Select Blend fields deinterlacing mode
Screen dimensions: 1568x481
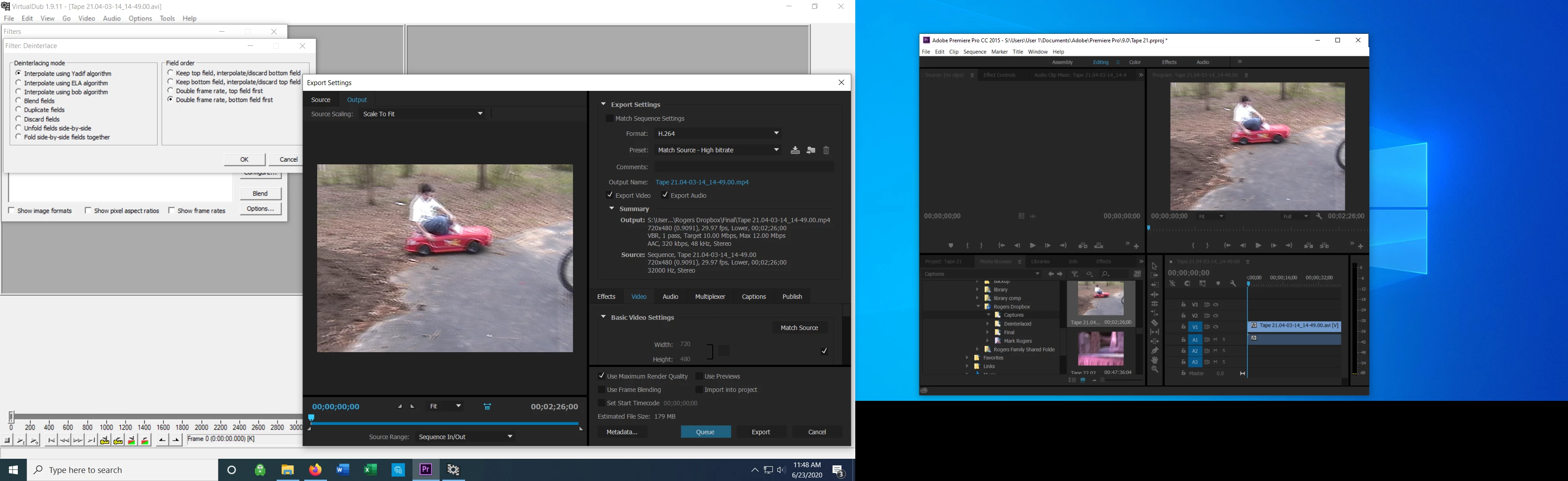(18, 101)
